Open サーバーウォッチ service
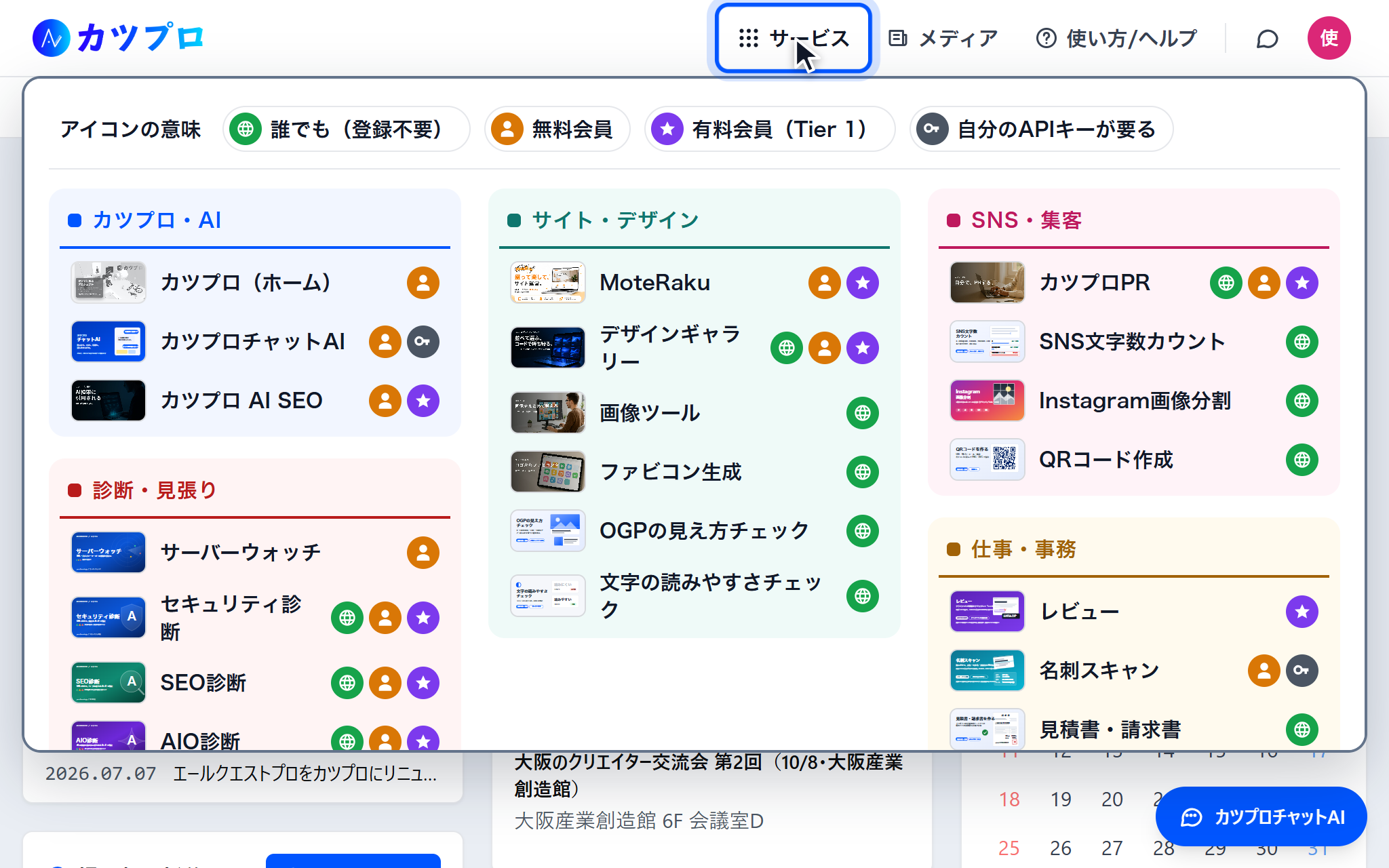The image size is (1389, 868). [255, 553]
